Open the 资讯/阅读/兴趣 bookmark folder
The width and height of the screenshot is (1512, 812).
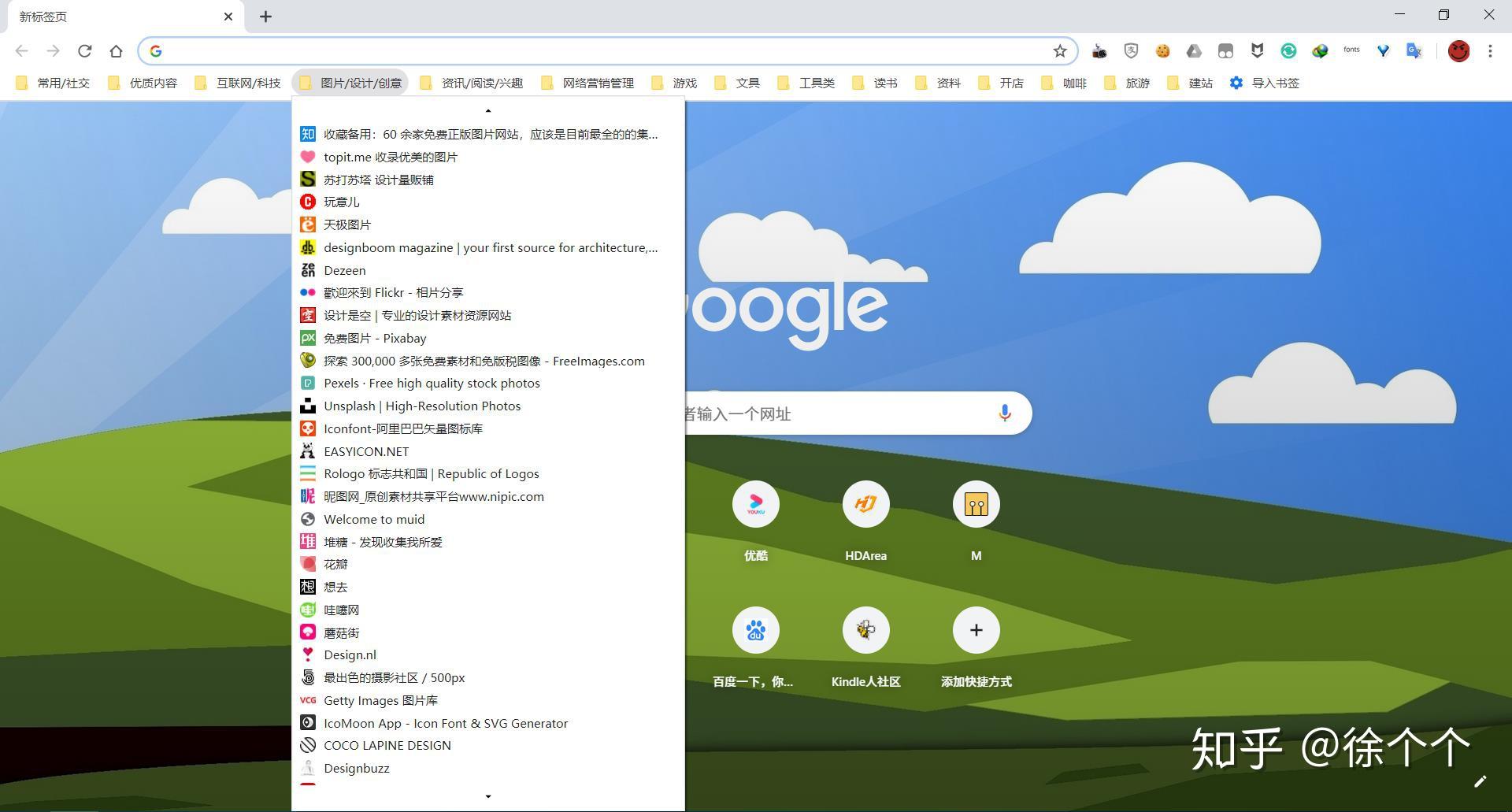tap(472, 83)
